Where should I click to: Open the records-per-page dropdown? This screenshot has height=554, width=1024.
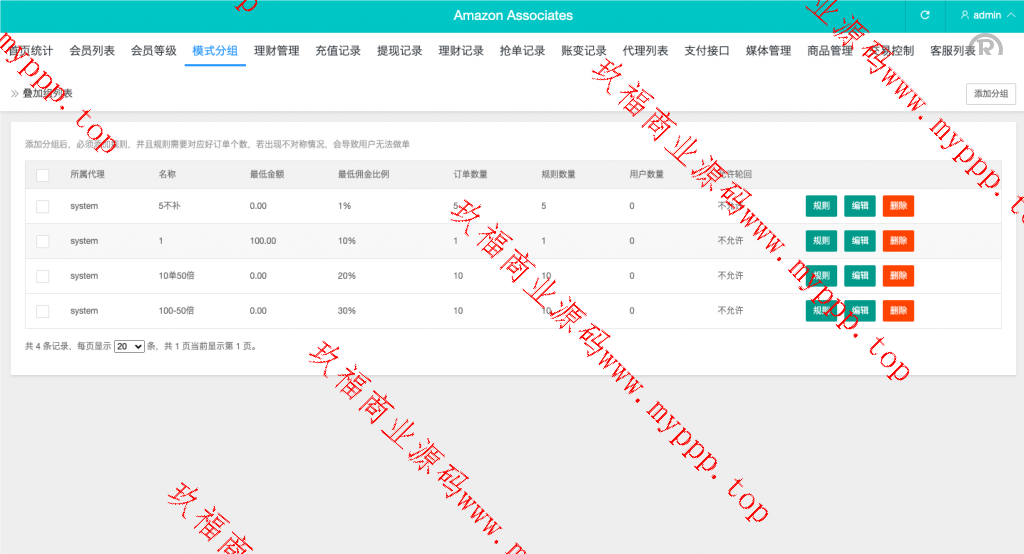click(129, 346)
